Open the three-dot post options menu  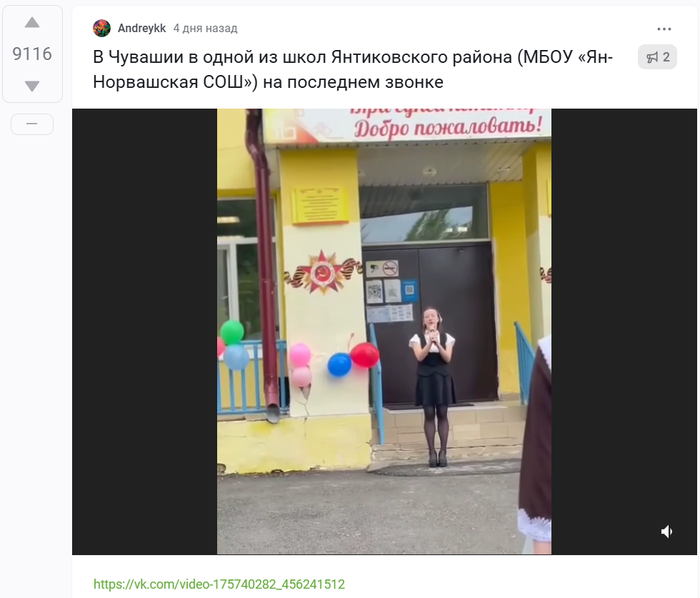point(664,29)
